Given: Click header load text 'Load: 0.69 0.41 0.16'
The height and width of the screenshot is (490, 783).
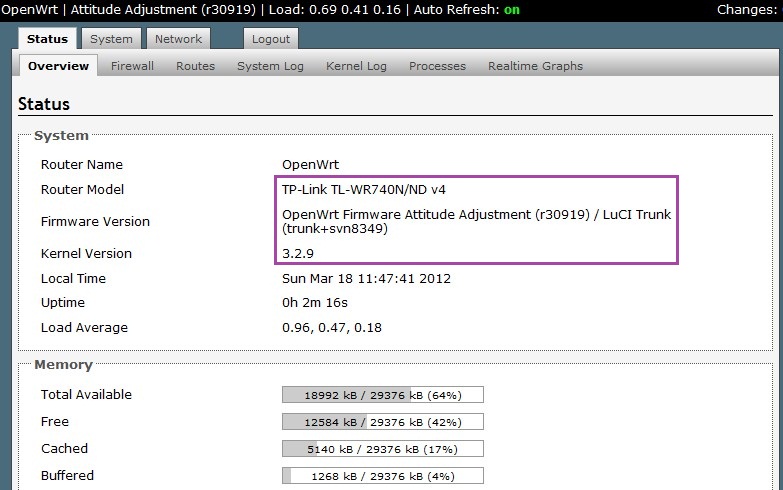Looking at the screenshot, I should click(x=335, y=9).
